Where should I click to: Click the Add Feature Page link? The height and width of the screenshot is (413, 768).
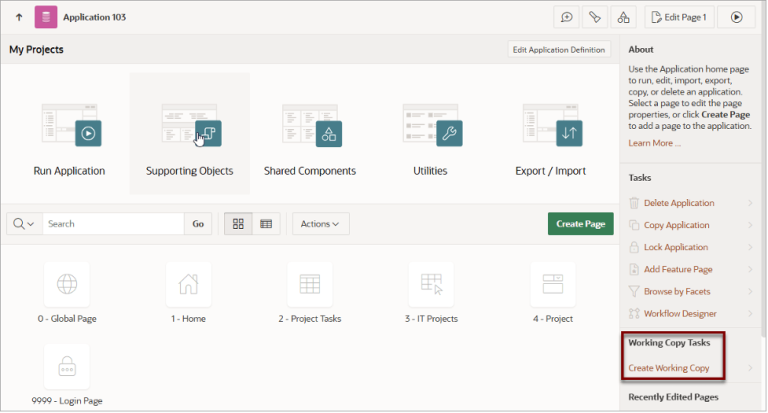pos(678,269)
